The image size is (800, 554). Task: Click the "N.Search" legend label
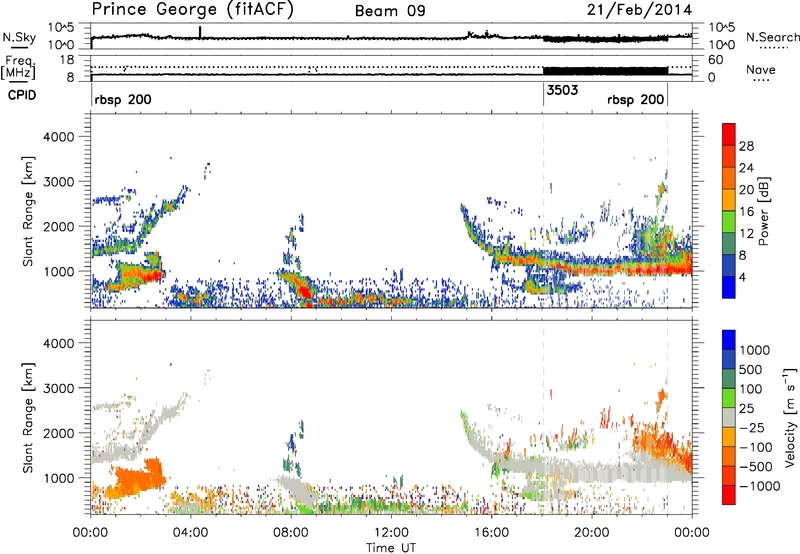(x=773, y=37)
